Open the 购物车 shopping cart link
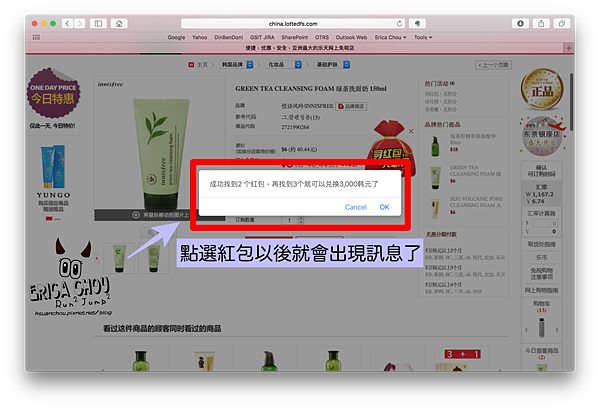Screen dimensions: 600x408 (541, 306)
